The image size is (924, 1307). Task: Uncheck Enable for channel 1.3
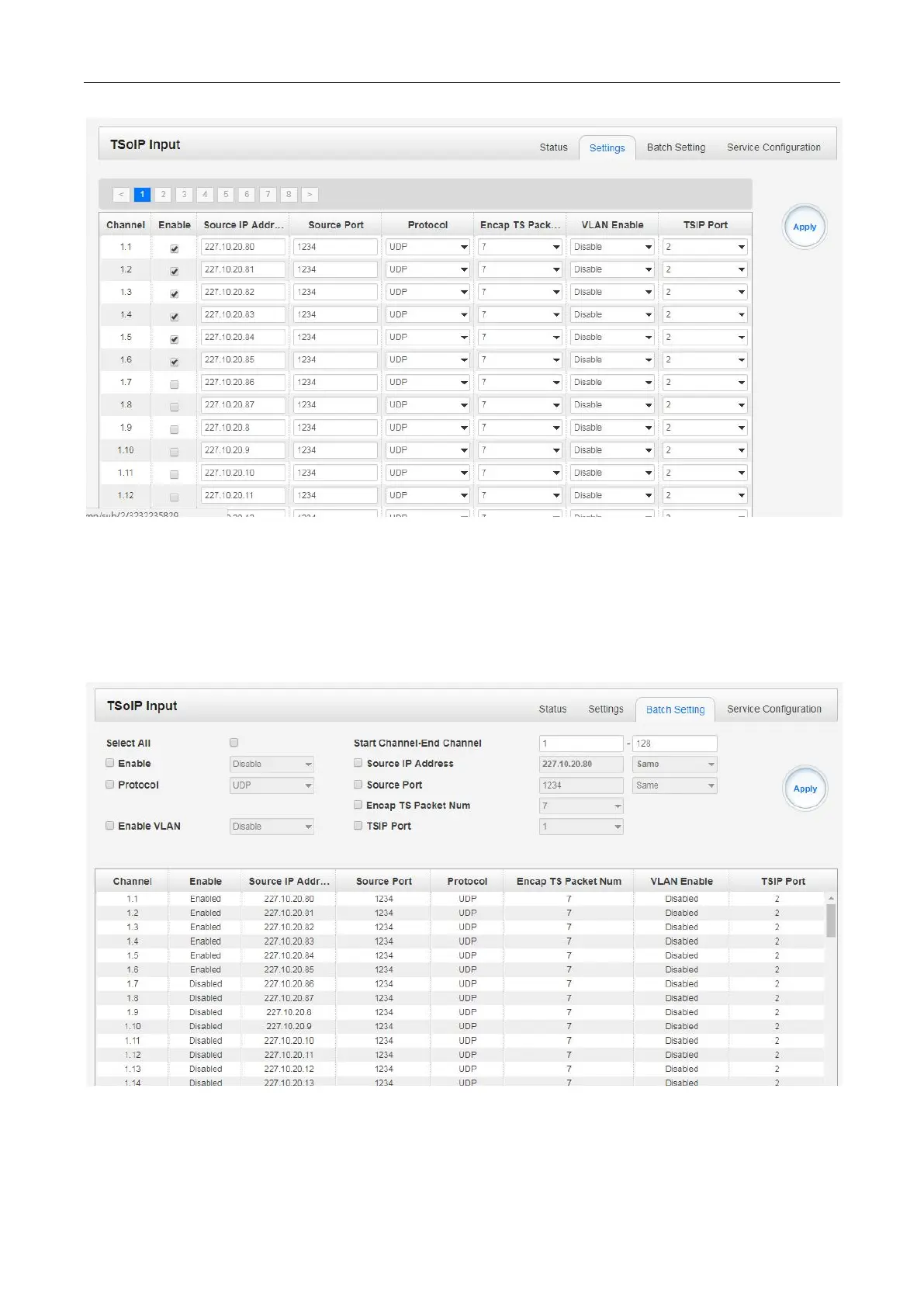[x=175, y=293]
